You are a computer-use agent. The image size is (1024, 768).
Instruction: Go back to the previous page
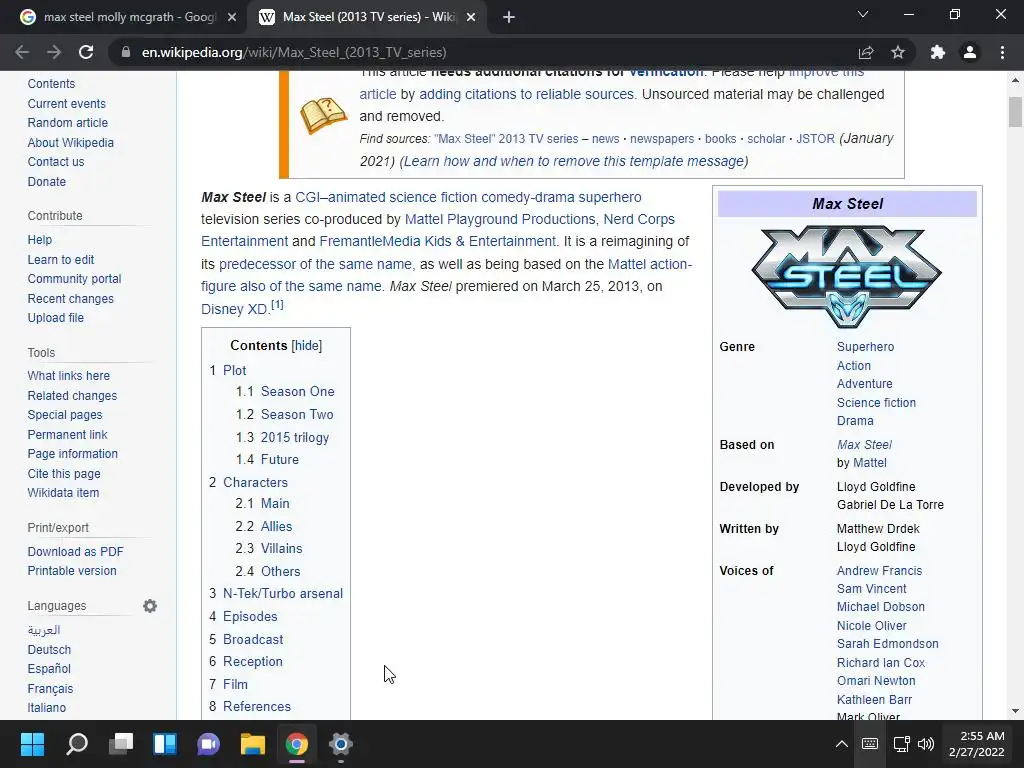pos(22,52)
